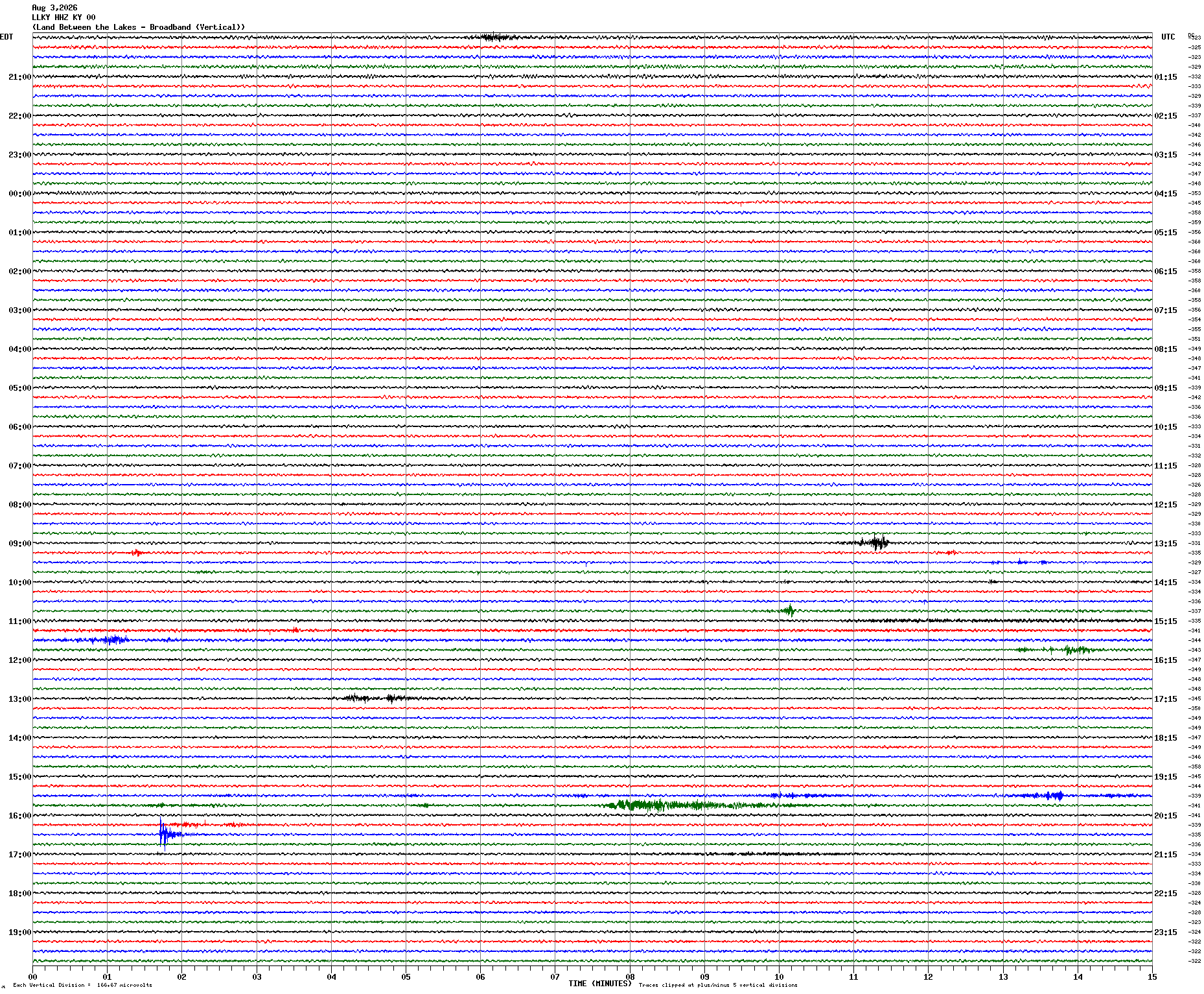Click the 23:15 UTC time label
1204x994 pixels.
click(x=1166, y=932)
